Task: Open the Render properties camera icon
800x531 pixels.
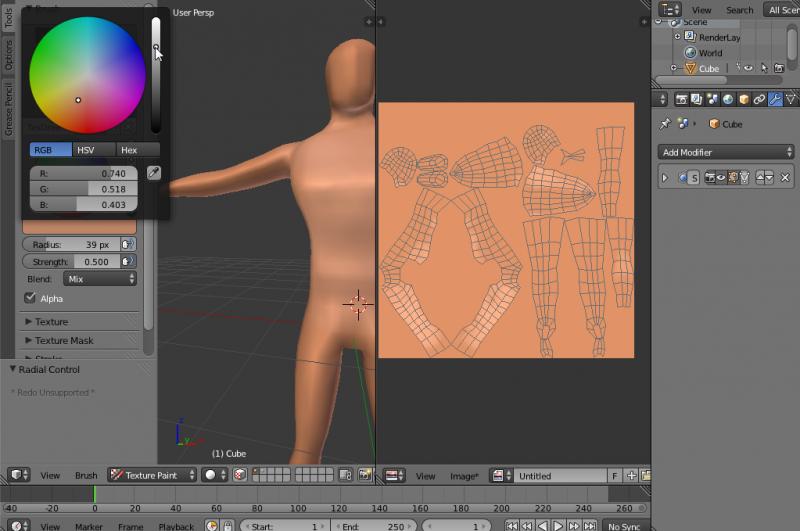Action: pos(681,99)
